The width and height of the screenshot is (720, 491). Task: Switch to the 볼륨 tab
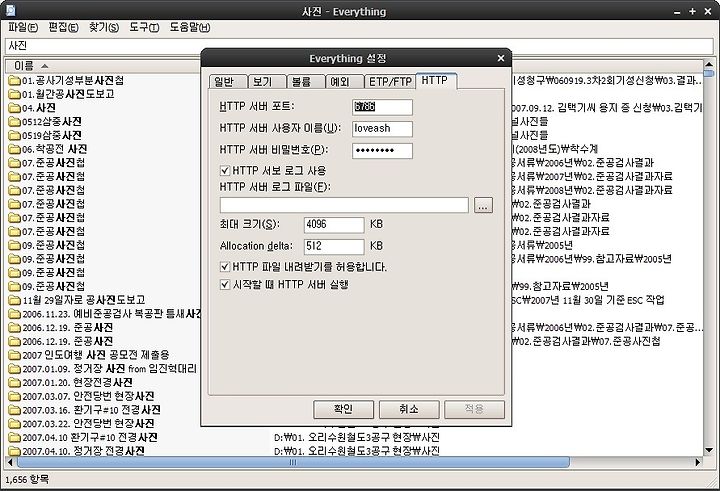click(305, 82)
